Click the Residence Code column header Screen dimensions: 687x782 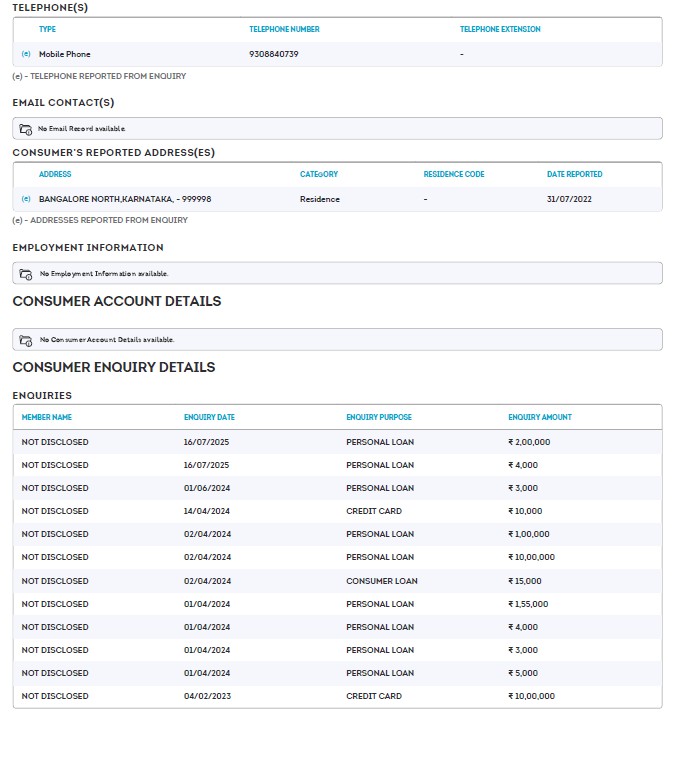(453, 174)
